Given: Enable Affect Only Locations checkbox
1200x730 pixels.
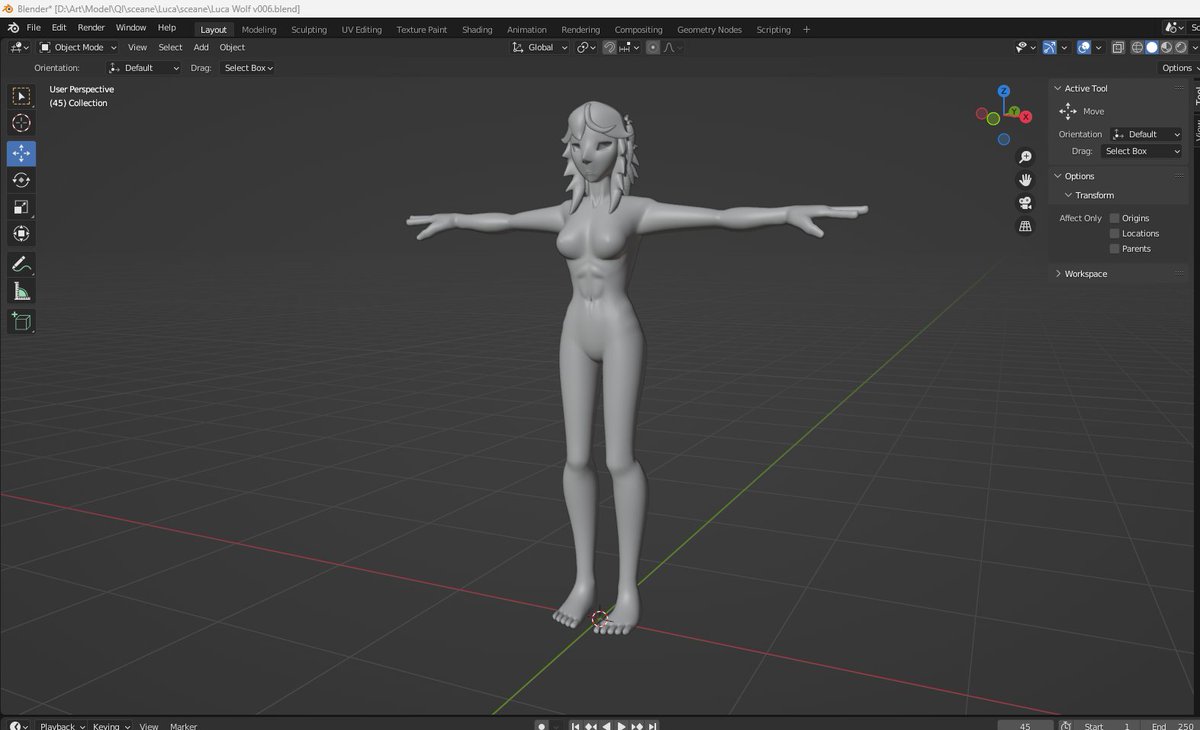Looking at the screenshot, I should click(x=1115, y=233).
